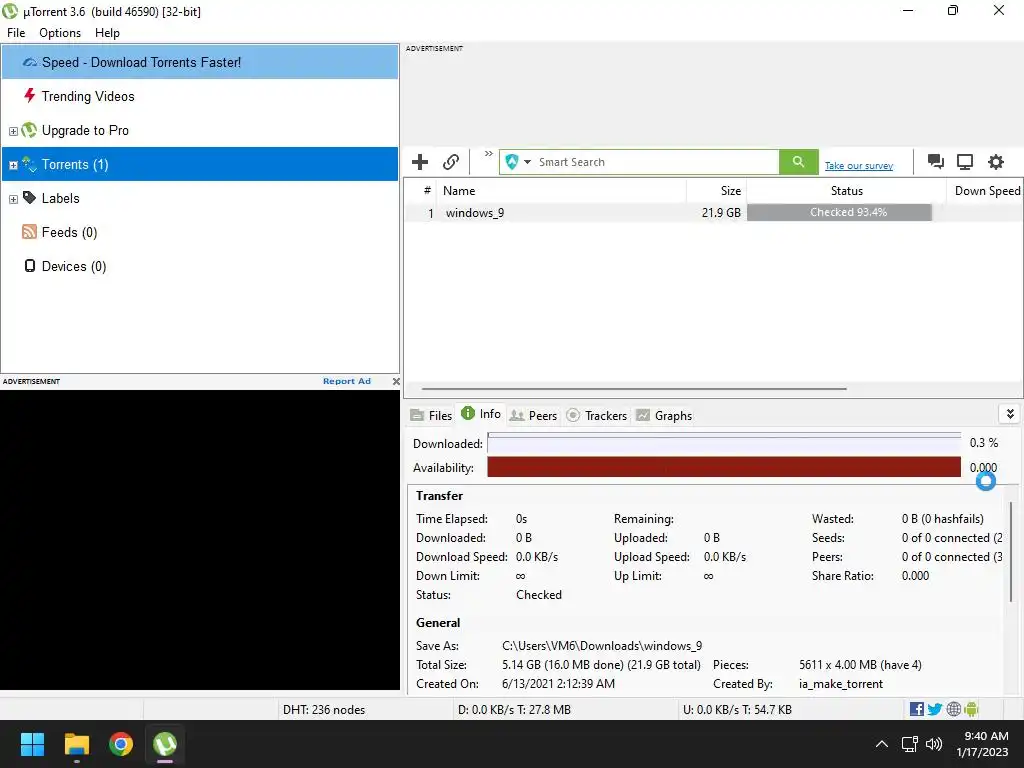The image size is (1024, 768).
Task: Click the taskbar clock showing 9:40 AM
Action: pos(982,744)
